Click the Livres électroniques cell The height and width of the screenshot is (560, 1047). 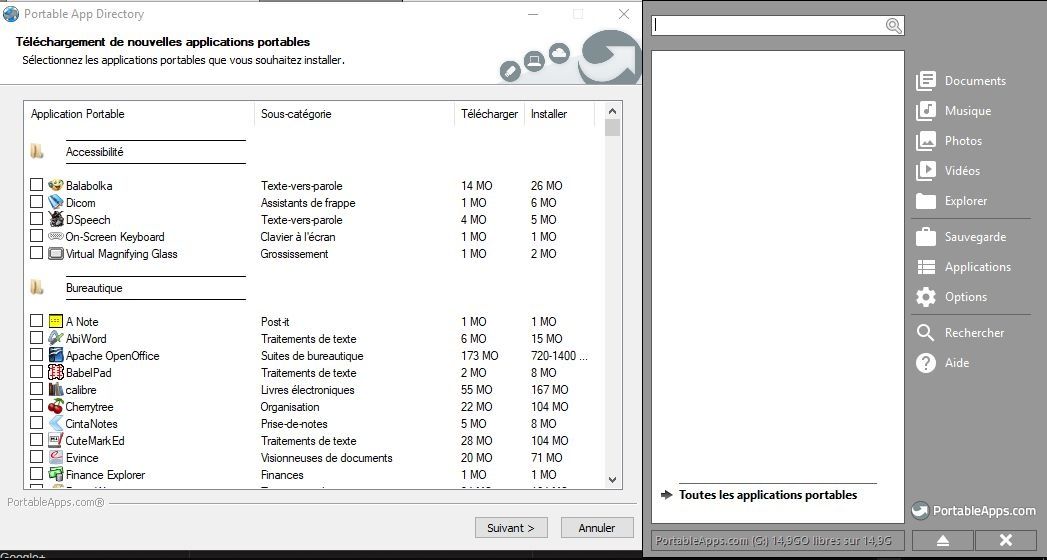[307, 390]
